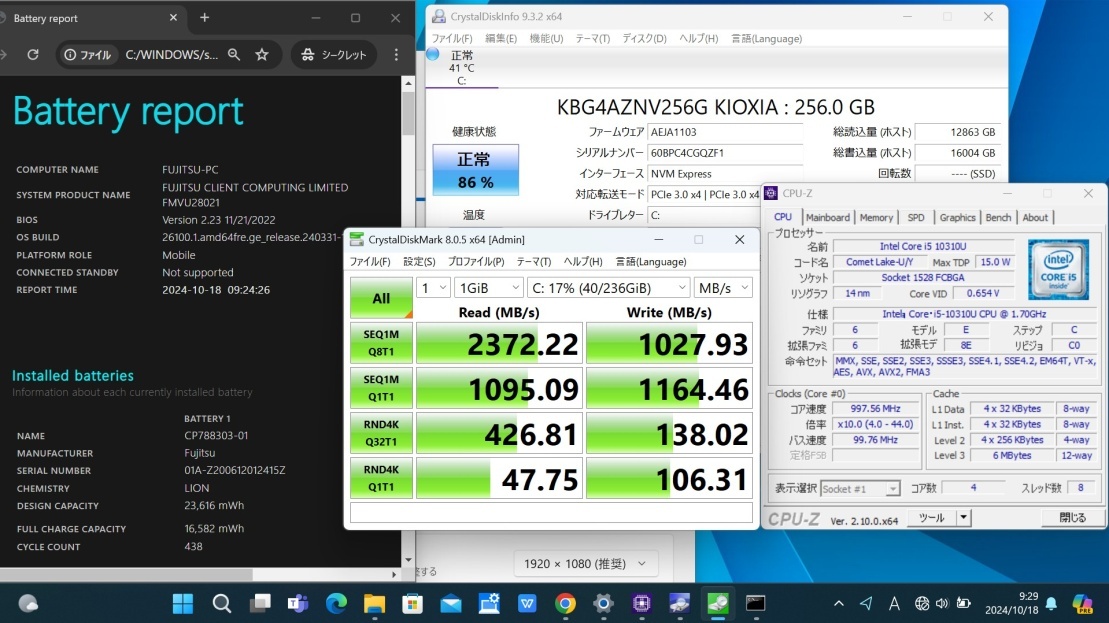Screen dimensions: 1109x623
Task: Open Chrome three-dot menu
Action: [x=396, y=54]
